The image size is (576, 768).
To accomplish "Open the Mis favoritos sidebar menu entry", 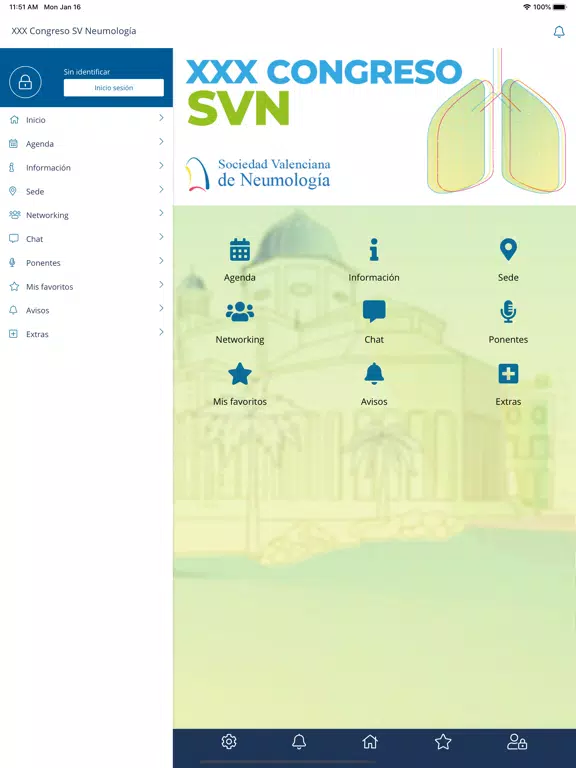I will (x=86, y=287).
